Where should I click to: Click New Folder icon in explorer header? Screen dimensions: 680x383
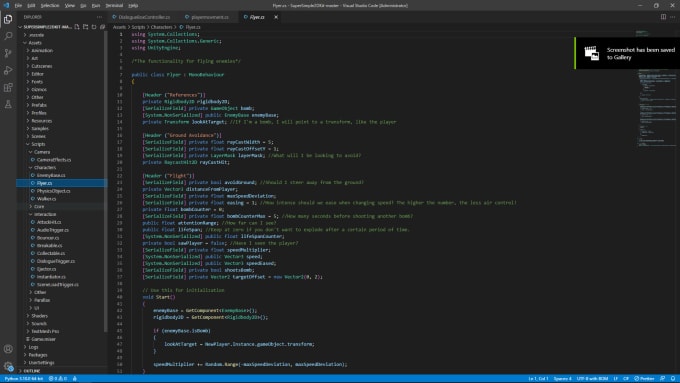[85, 27]
